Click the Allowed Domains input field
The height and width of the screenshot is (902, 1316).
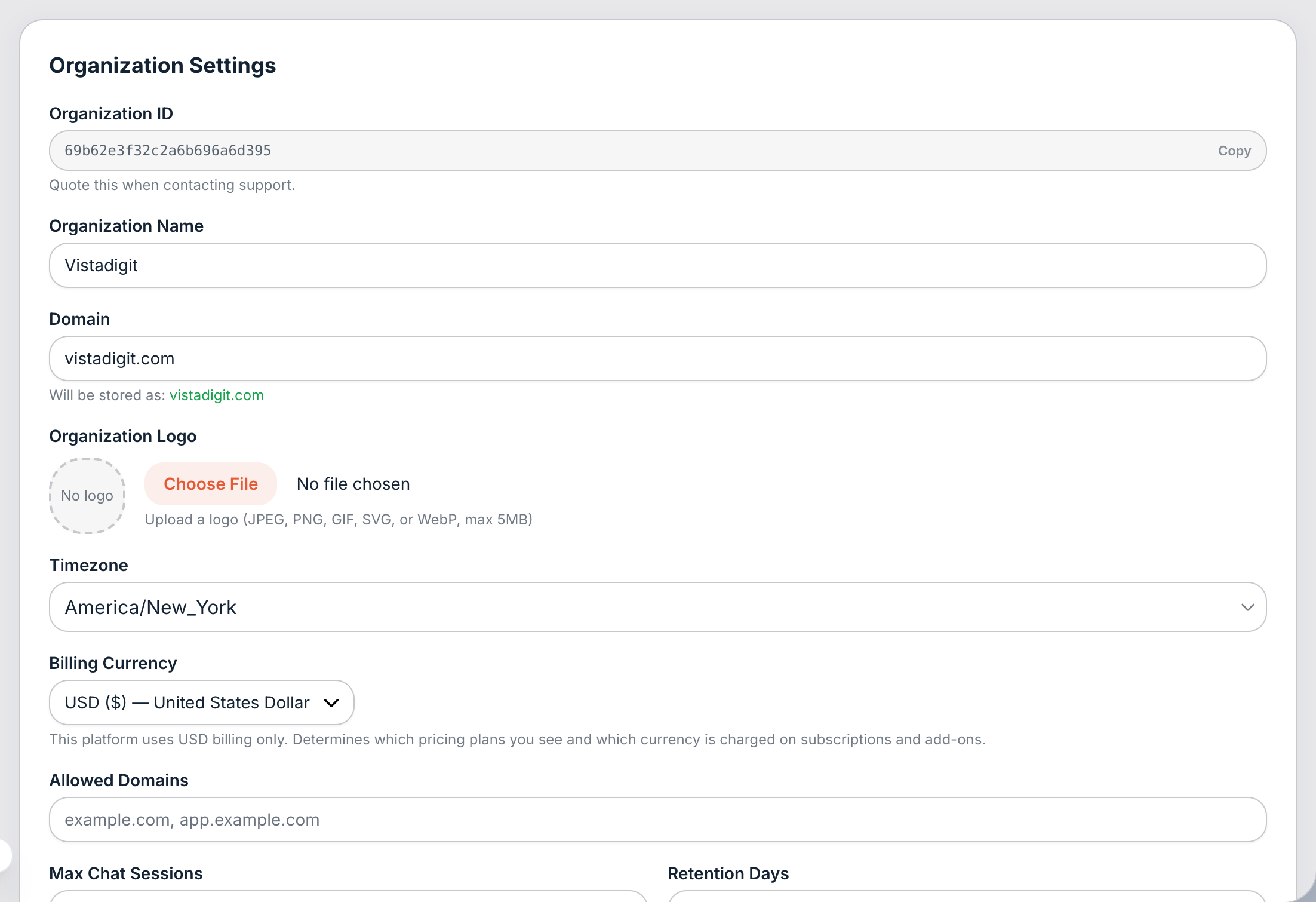(x=657, y=820)
